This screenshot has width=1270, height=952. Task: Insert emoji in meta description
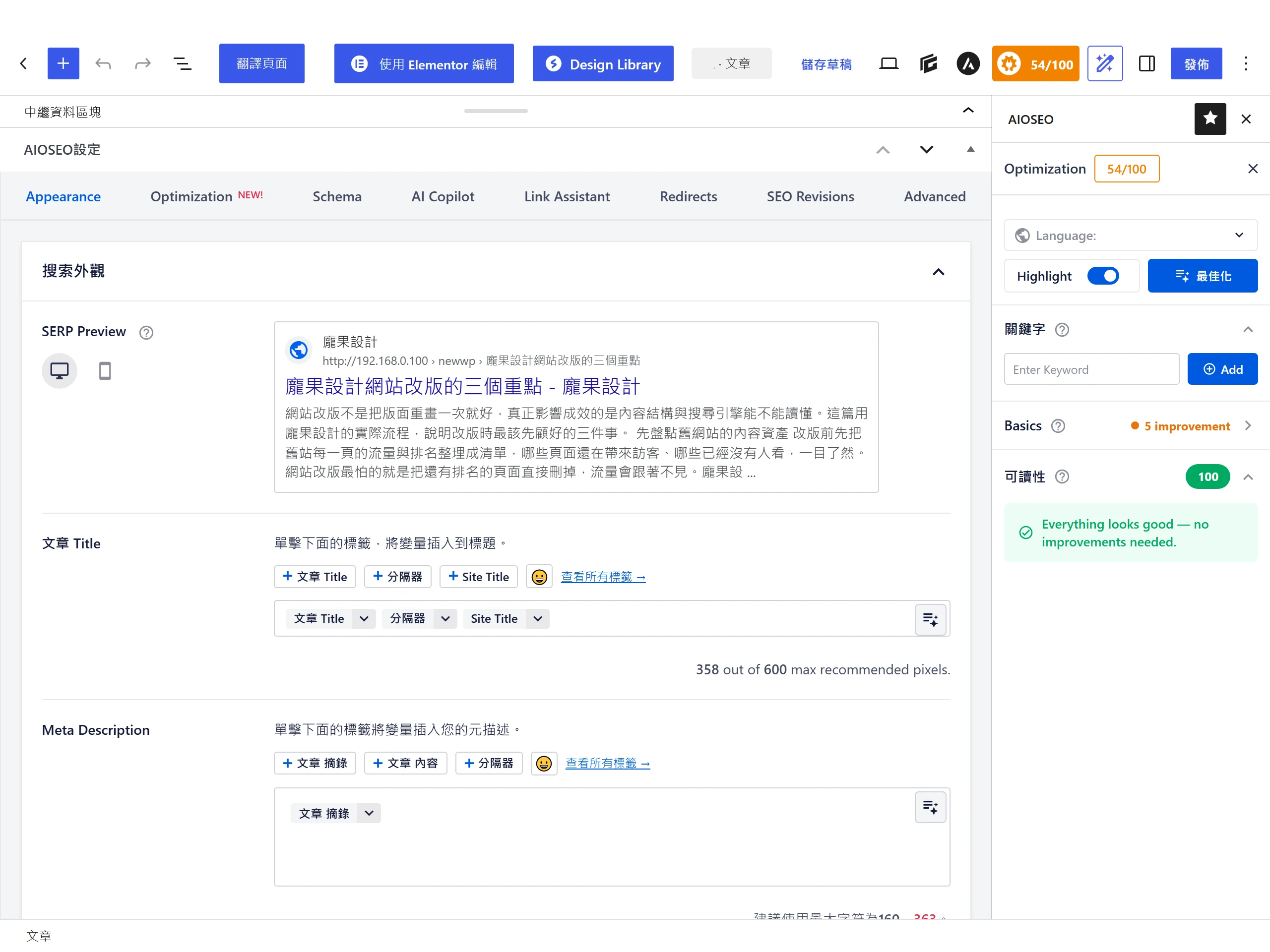click(x=544, y=763)
